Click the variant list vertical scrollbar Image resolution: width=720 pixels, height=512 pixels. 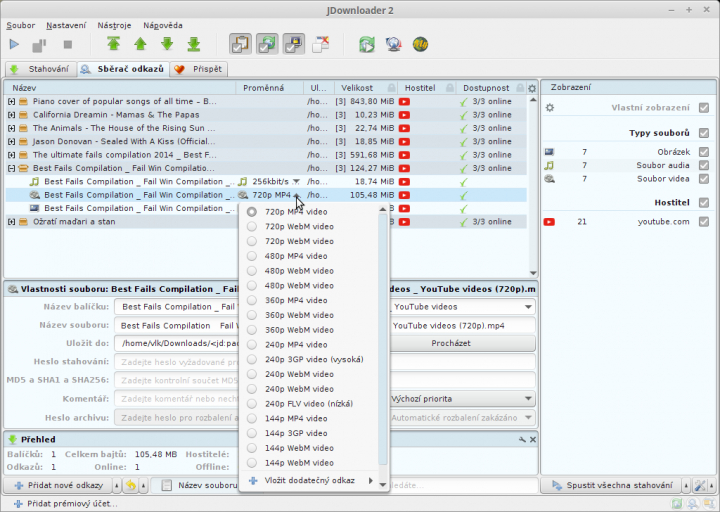coord(382,339)
